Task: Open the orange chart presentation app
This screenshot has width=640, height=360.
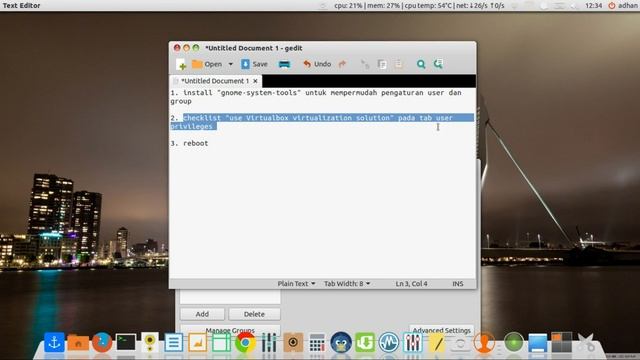Action: 198,342
